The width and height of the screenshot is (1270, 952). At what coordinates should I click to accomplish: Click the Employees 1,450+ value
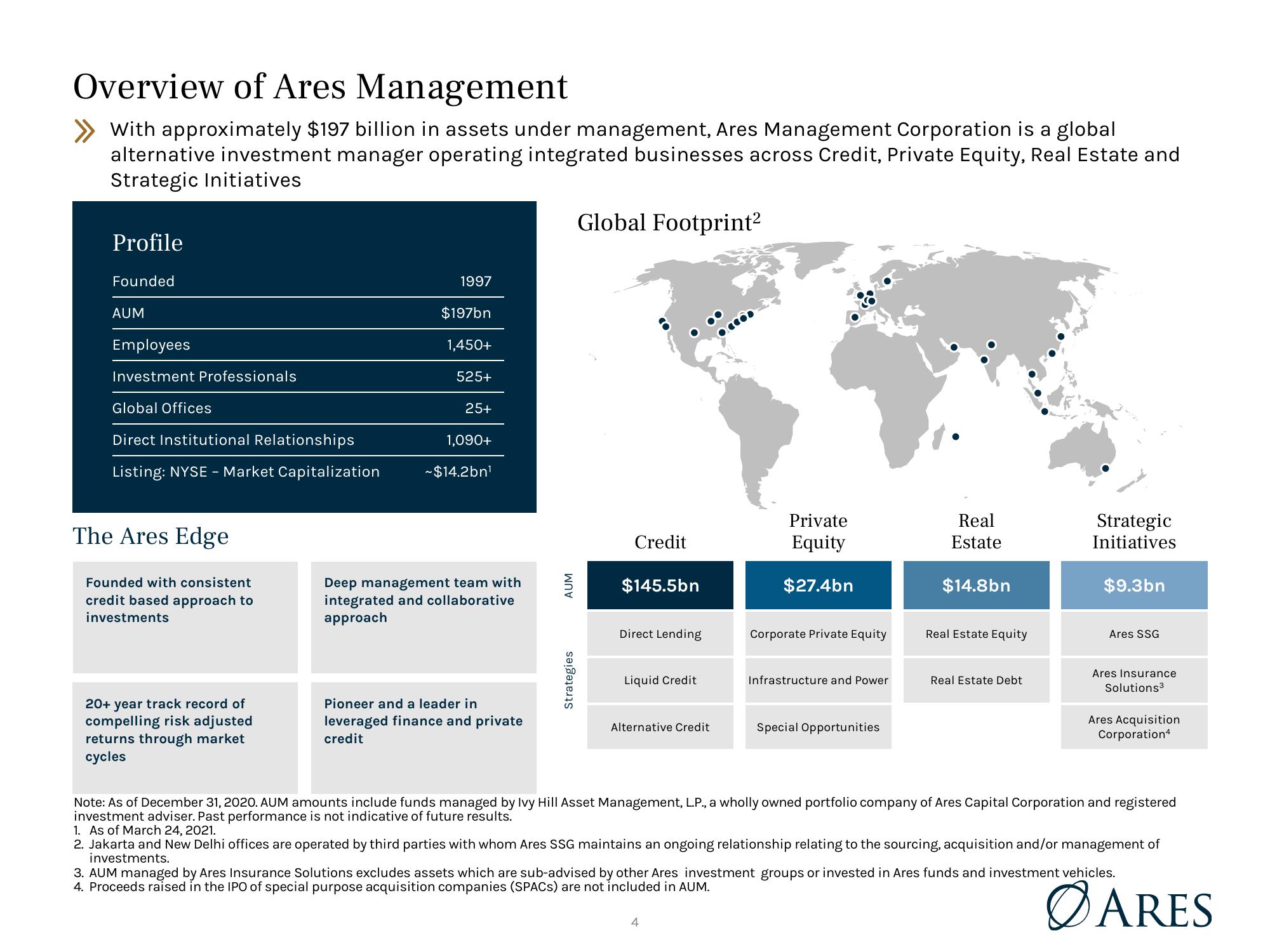(x=469, y=345)
